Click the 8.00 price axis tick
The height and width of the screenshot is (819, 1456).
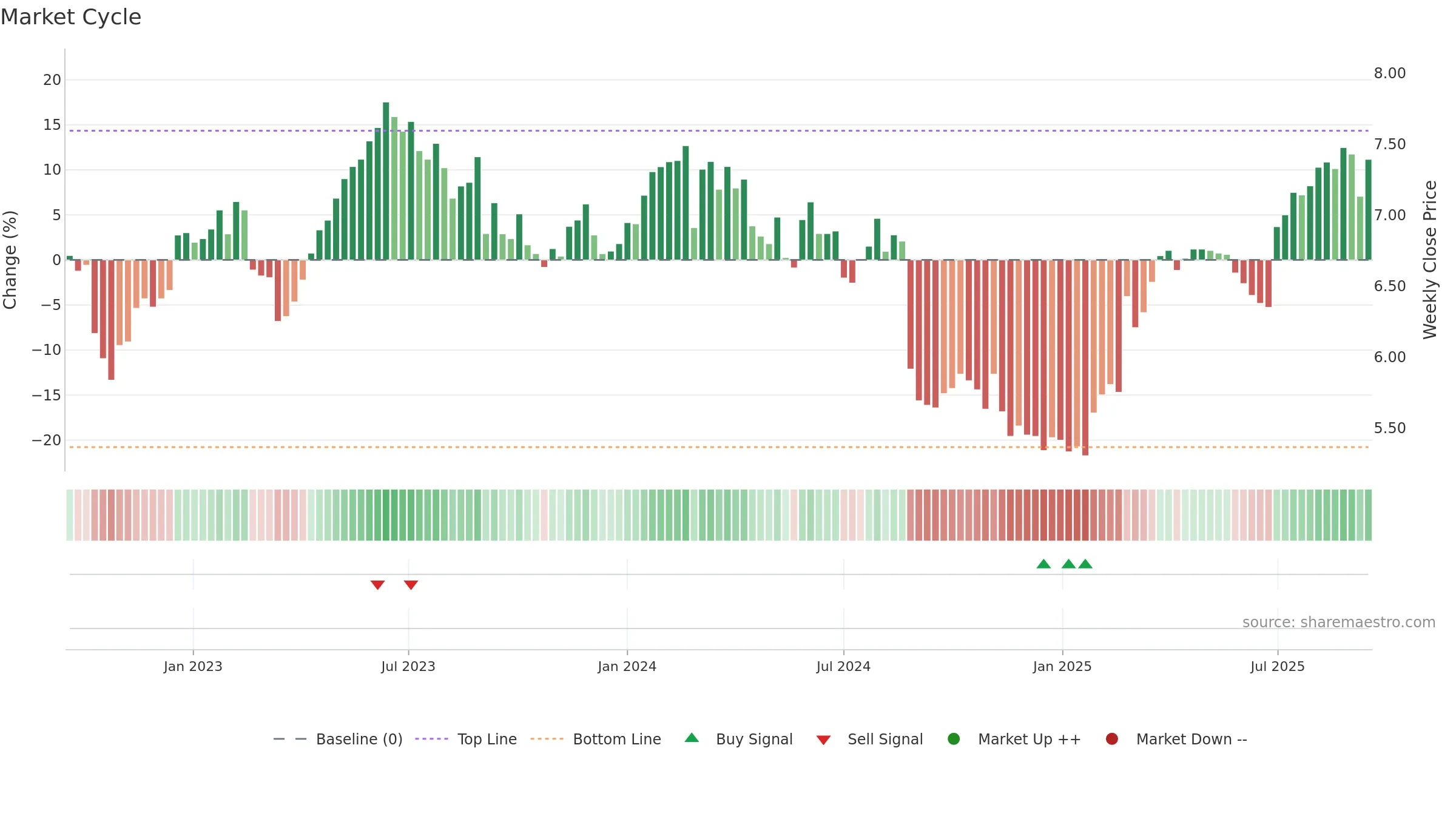point(1390,73)
